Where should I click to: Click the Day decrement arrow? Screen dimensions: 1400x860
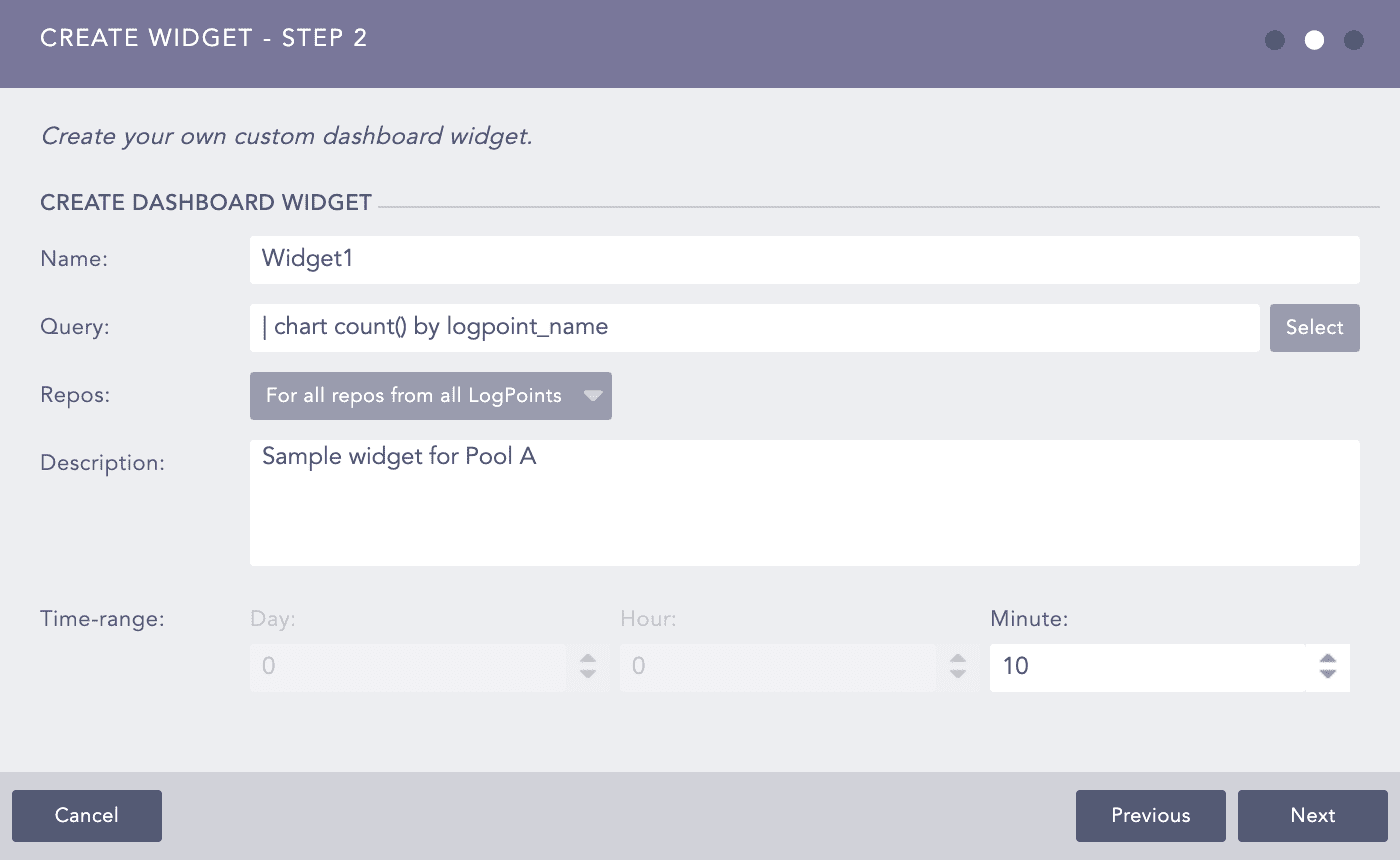(x=588, y=674)
